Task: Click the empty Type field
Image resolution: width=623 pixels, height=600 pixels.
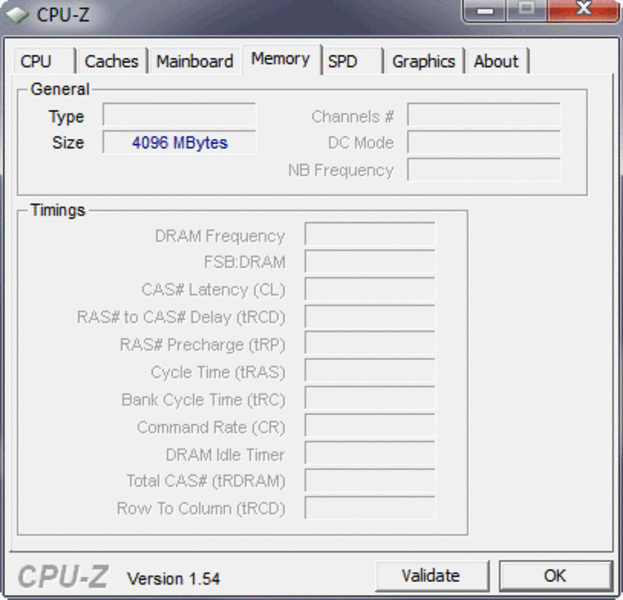Action: (180, 115)
